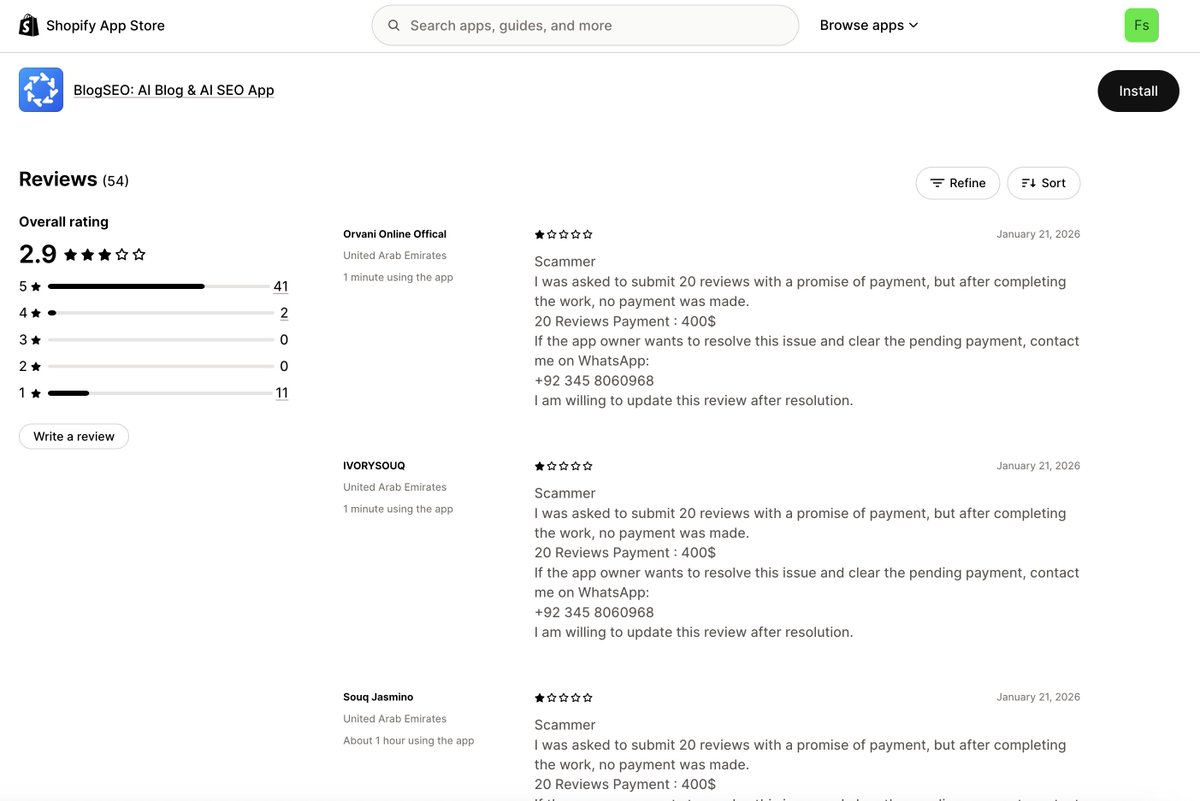Click 'About 1 hour using the app' text
The image size is (1200, 801).
point(409,741)
